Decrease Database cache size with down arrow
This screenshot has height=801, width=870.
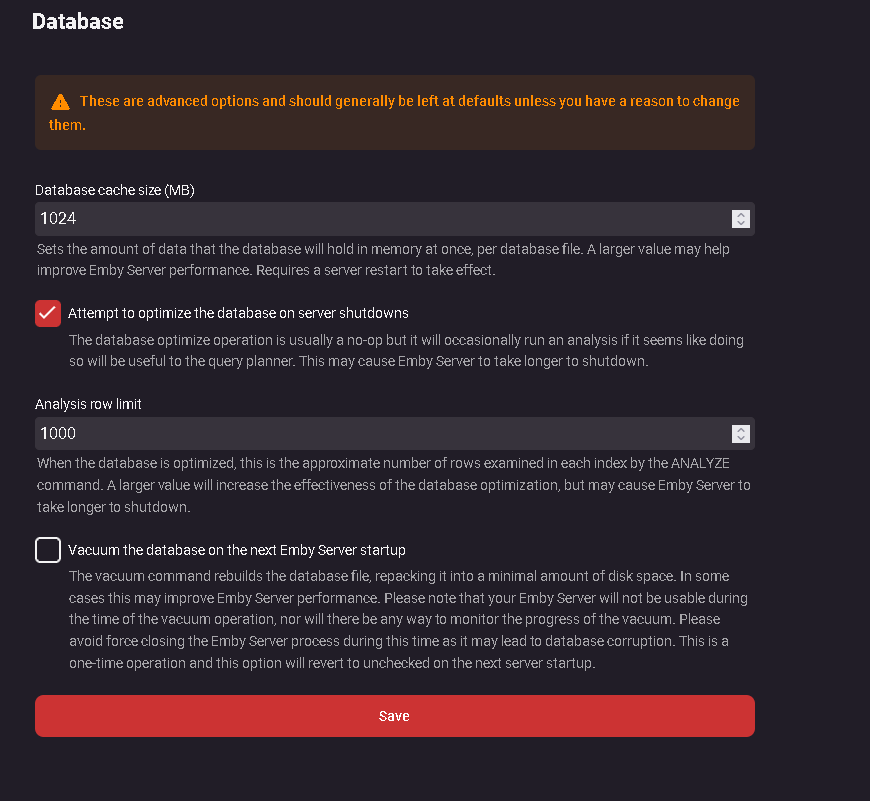coord(741,223)
